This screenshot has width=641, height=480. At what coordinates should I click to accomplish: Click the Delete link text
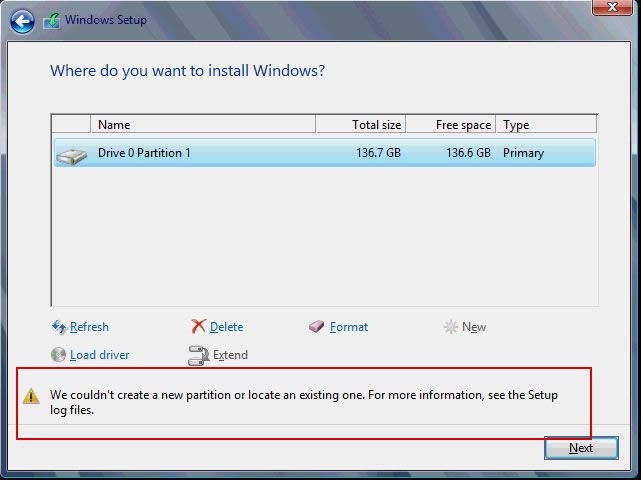click(226, 327)
